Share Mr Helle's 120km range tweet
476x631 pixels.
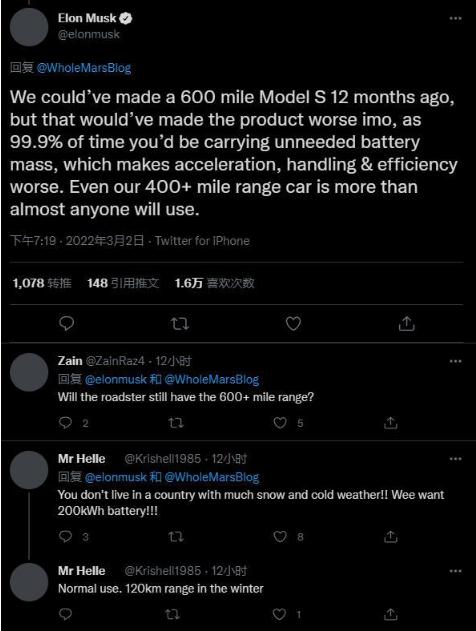390,614
